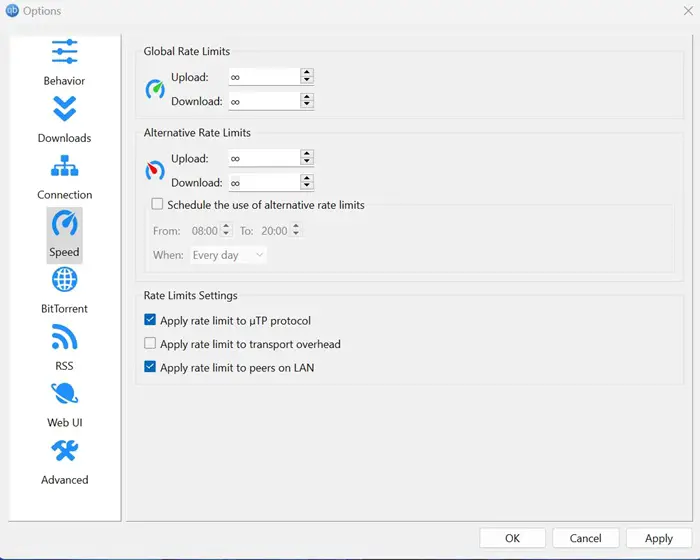Decrease the To time 20:00 stepper

point(296,234)
